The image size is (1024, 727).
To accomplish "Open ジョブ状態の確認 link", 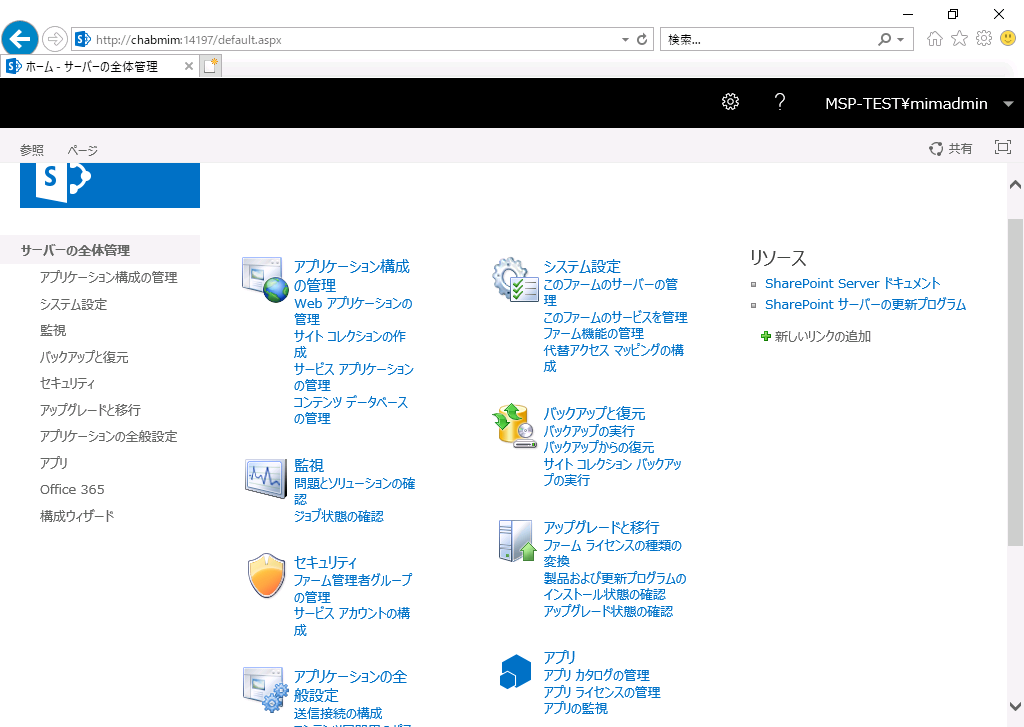I will tap(339, 516).
